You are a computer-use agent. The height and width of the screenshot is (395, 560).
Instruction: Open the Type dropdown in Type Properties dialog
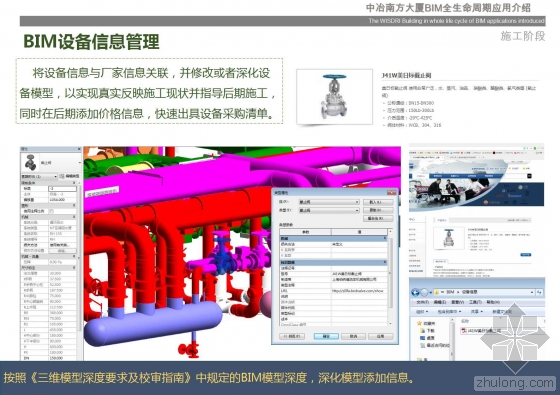click(x=329, y=210)
